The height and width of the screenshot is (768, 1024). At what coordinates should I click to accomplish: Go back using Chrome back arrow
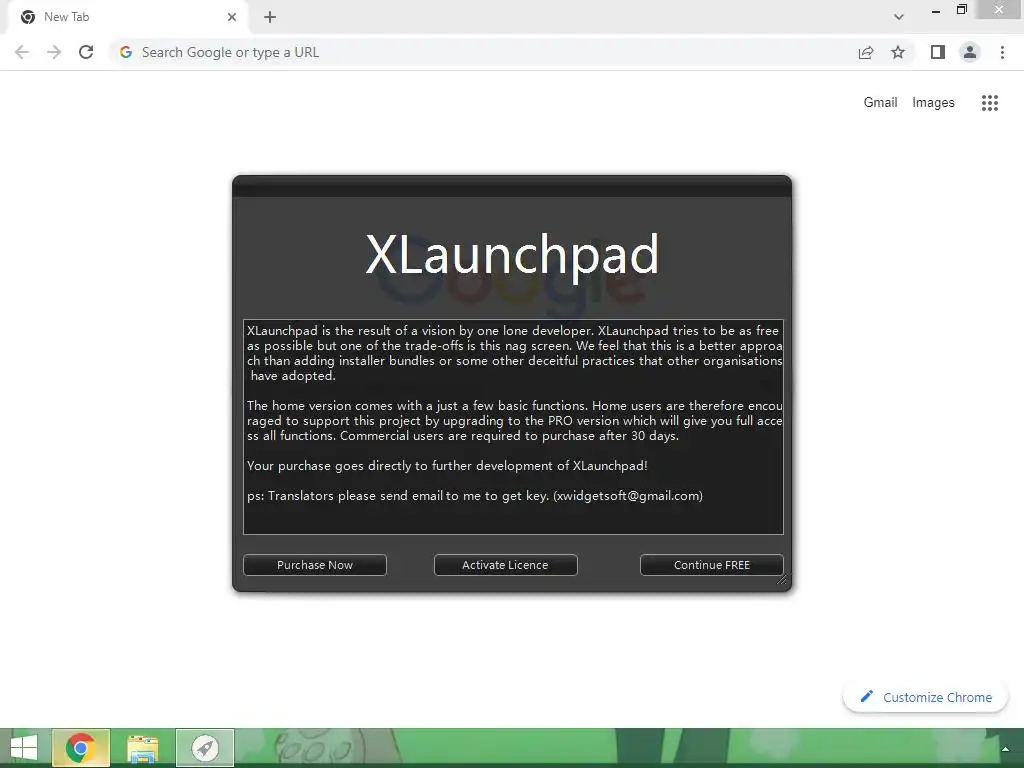click(x=22, y=52)
